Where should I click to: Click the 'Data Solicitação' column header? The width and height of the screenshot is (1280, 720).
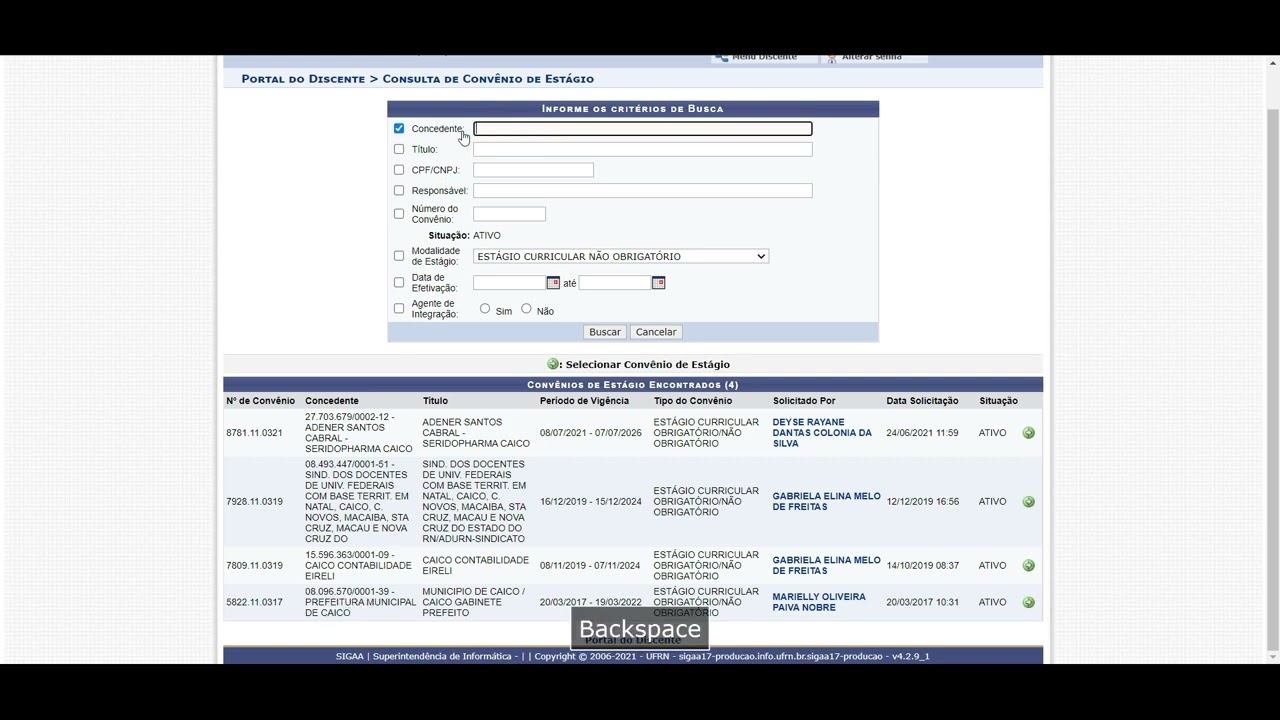pos(922,401)
